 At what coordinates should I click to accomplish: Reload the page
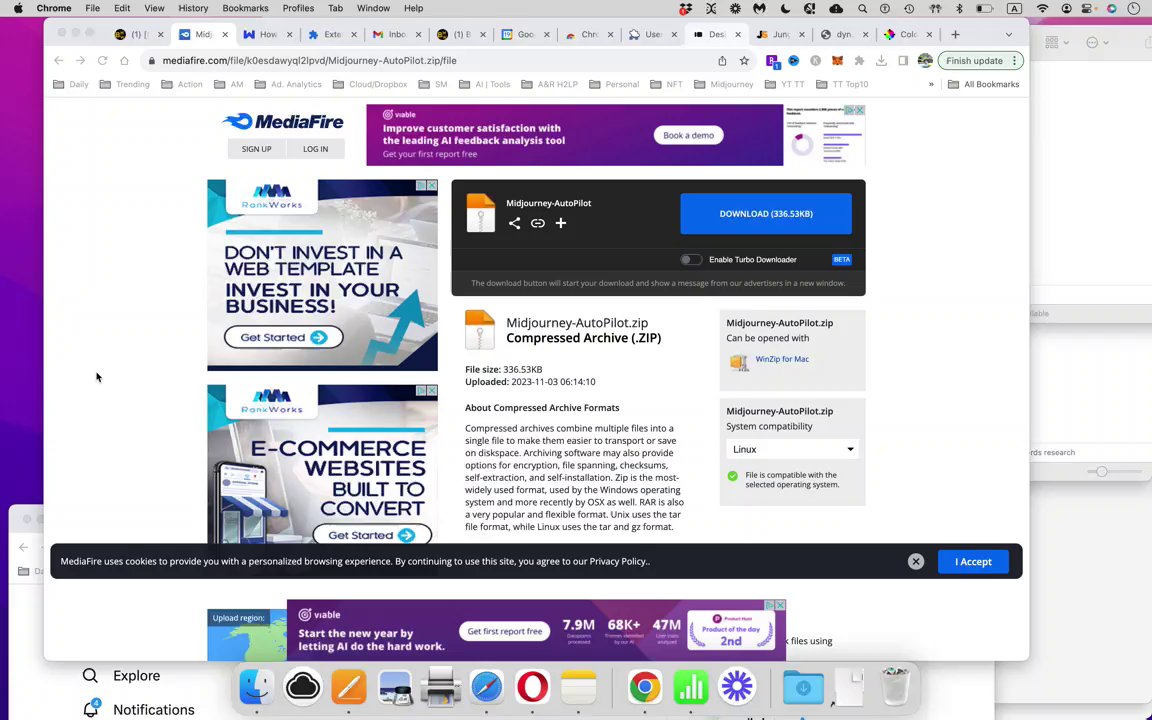click(x=102, y=61)
